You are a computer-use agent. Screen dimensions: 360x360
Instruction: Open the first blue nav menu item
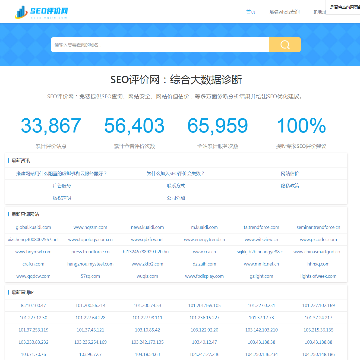[250, 12]
